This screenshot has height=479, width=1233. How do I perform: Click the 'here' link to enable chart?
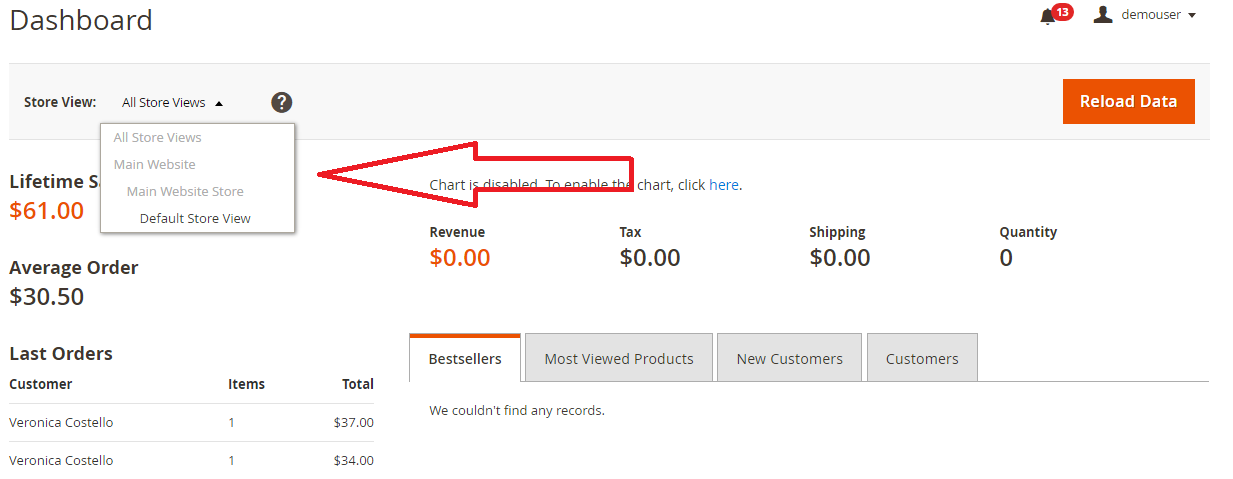[723, 185]
